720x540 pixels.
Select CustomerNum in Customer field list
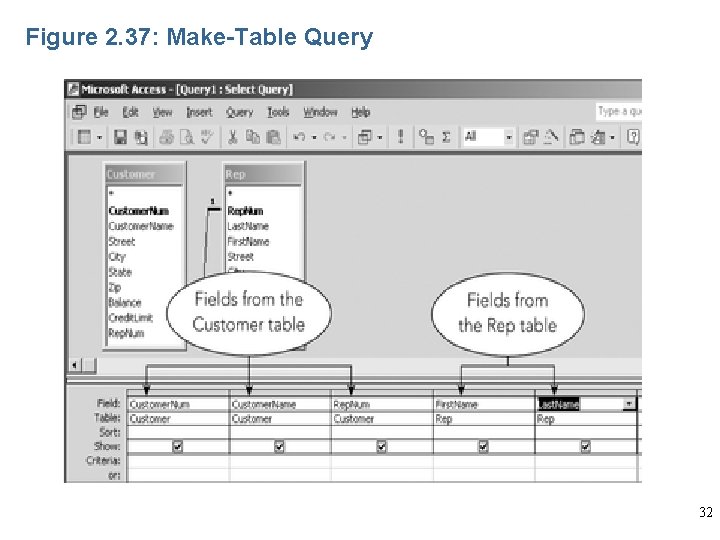(x=139, y=211)
